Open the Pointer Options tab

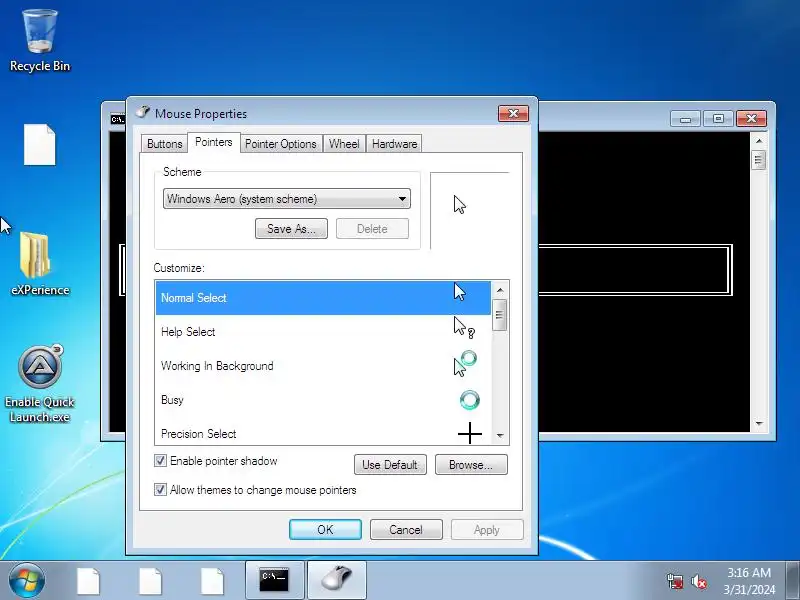pos(281,144)
